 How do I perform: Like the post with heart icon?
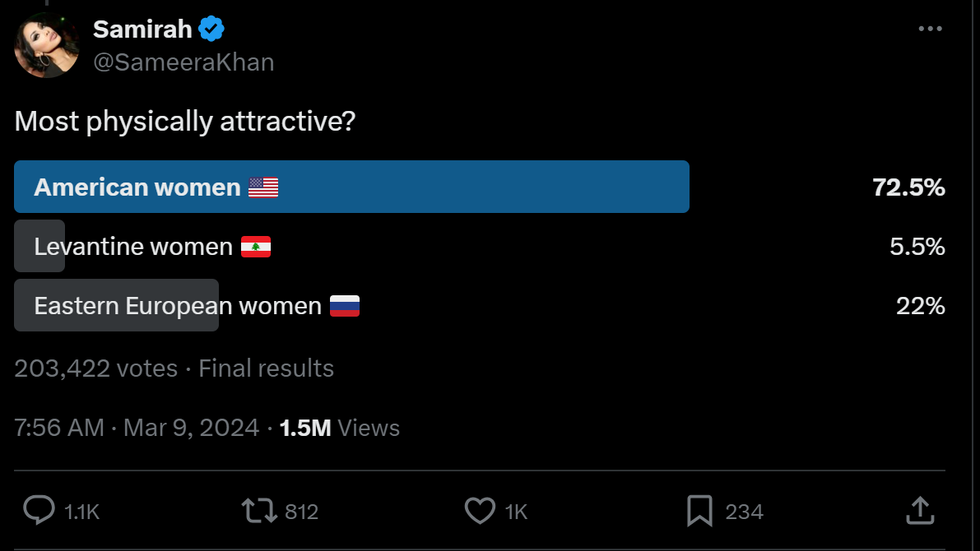click(480, 511)
